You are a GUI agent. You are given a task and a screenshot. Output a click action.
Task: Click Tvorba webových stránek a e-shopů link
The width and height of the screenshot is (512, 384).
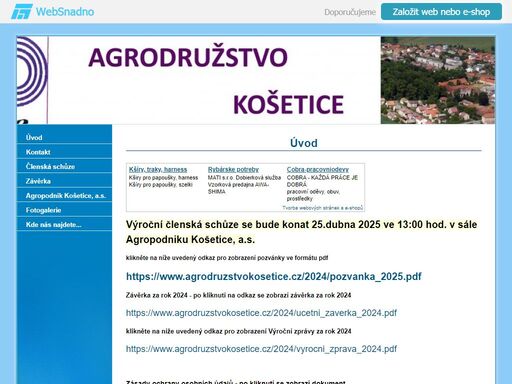pyautogui.click(x=322, y=208)
